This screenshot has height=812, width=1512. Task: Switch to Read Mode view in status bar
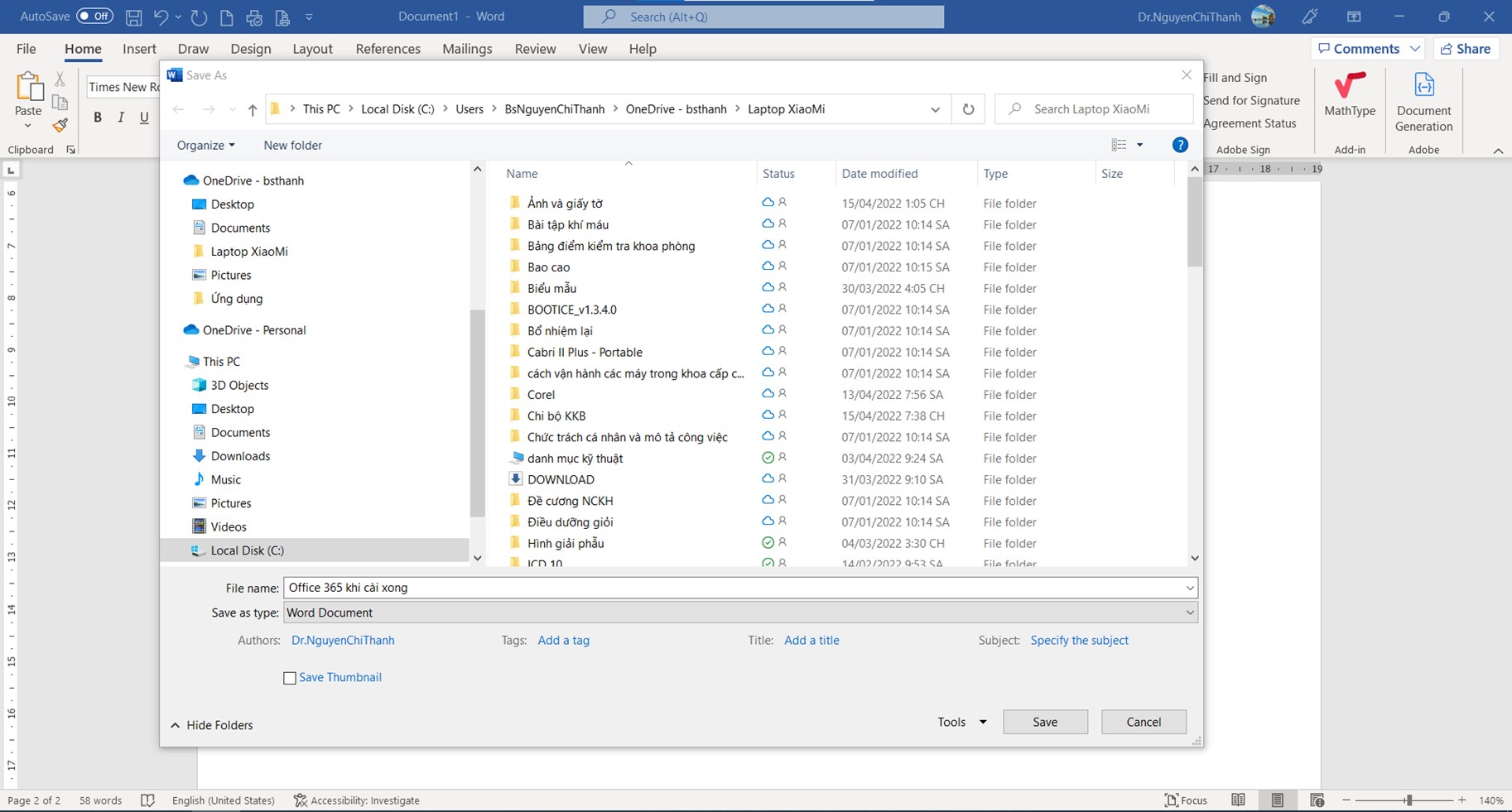pos(1238,800)
